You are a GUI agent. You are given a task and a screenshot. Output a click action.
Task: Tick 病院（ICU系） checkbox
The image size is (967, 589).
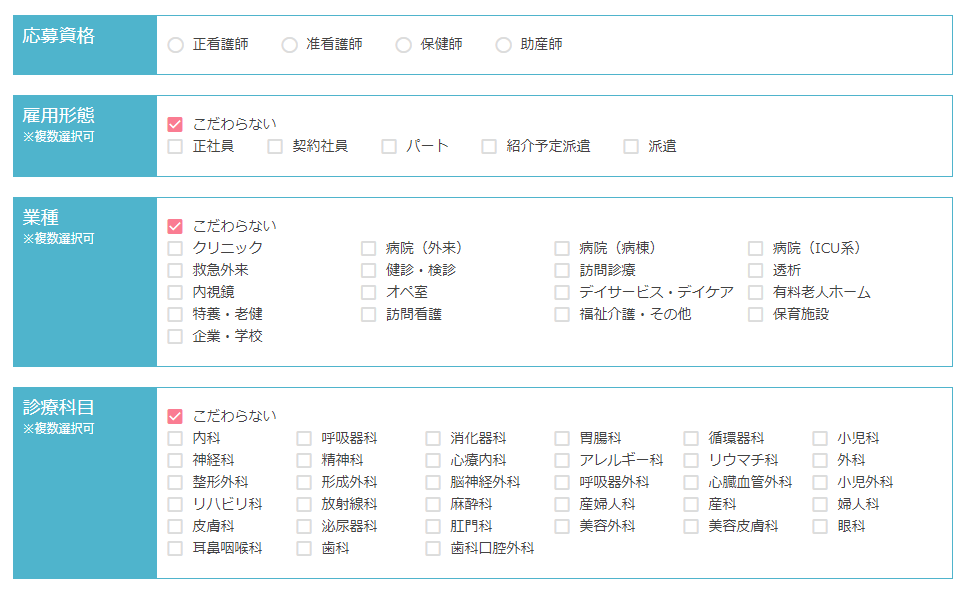coord(755,249)
